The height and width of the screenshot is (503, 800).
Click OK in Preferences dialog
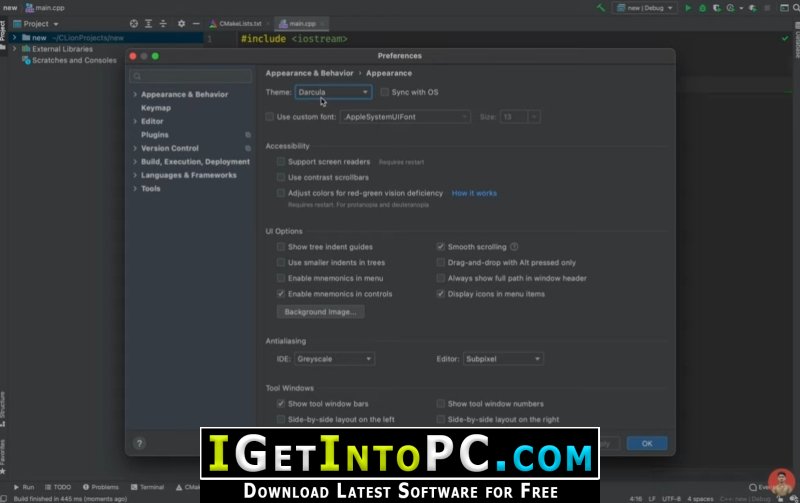(x=647, y=443)
